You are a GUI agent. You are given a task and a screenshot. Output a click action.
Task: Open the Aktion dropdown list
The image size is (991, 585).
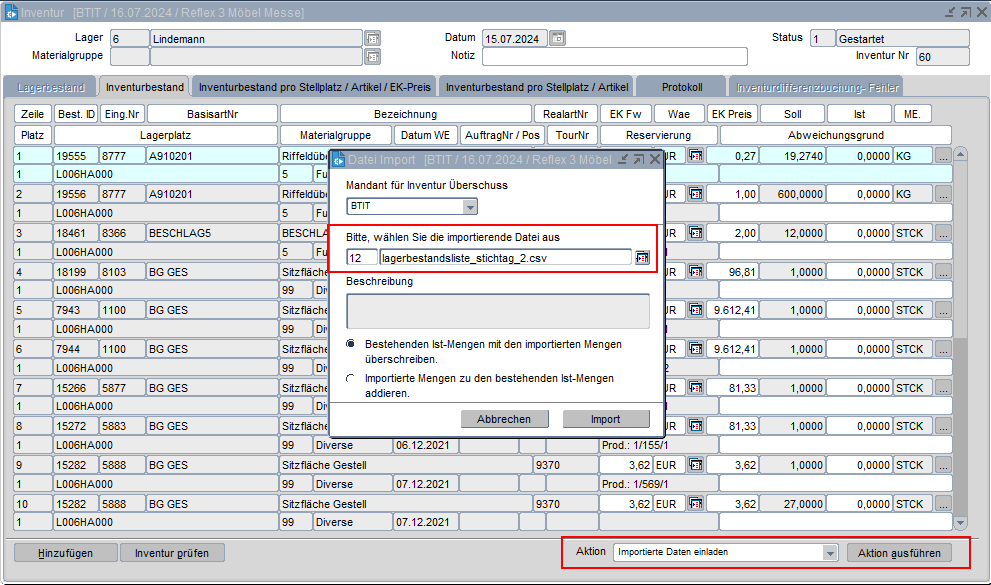829,552
